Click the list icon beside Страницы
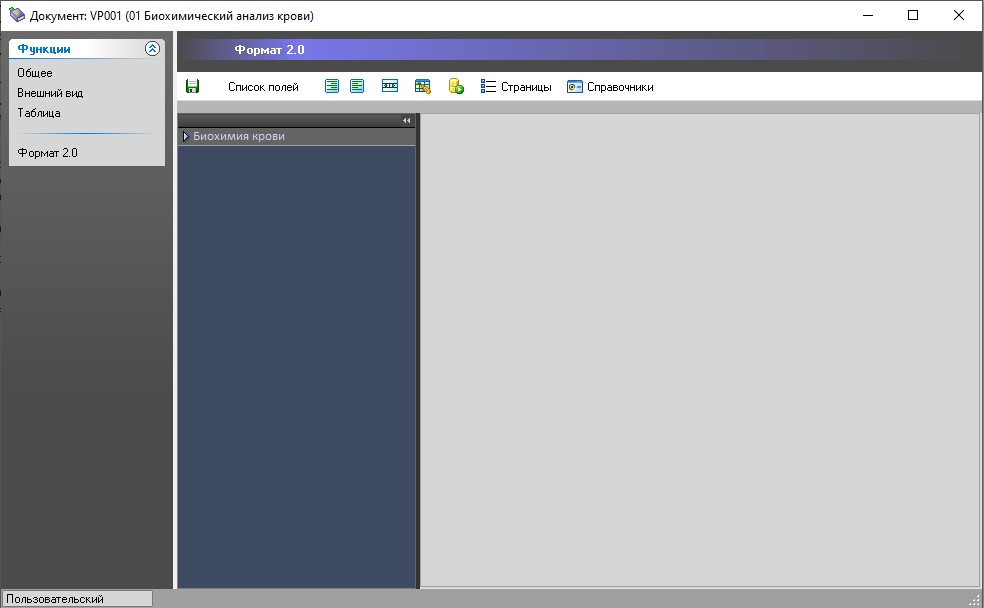984x608 pixels. pos(489,87)
